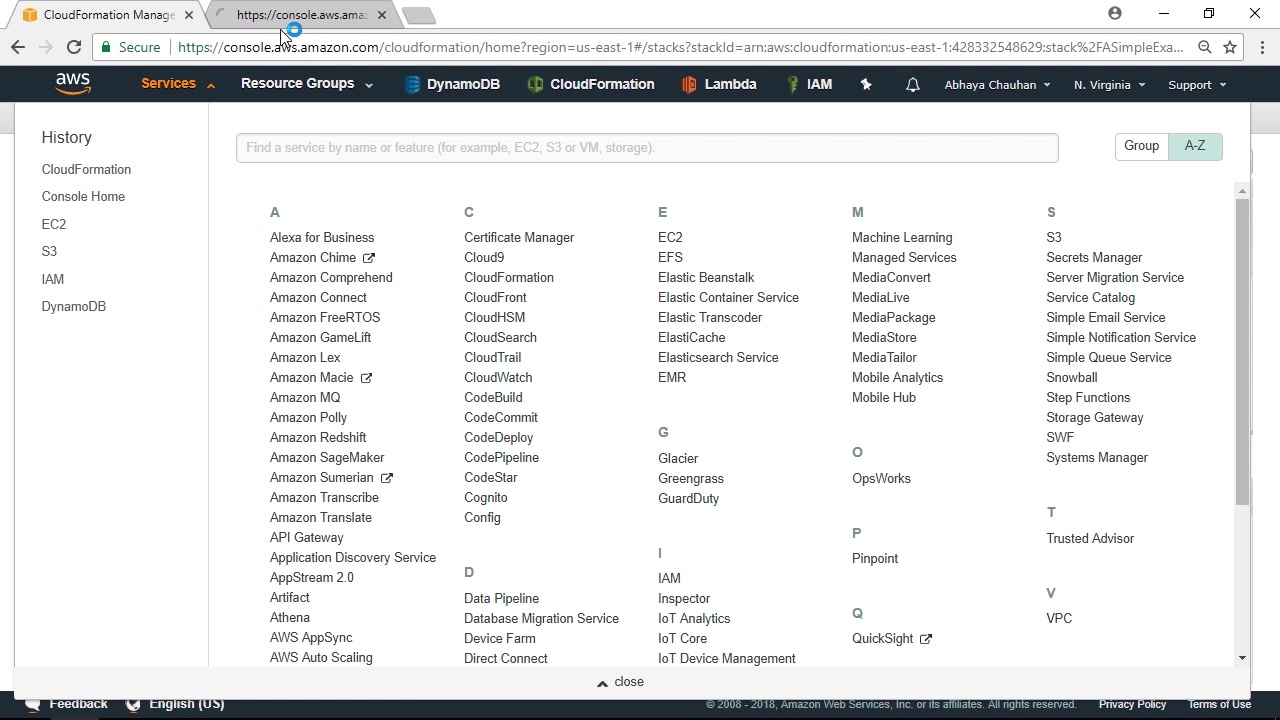This screenshot has height=720, width=1280.
Task: Open the notifications bell icon
Action: click(x=913, y=85)
